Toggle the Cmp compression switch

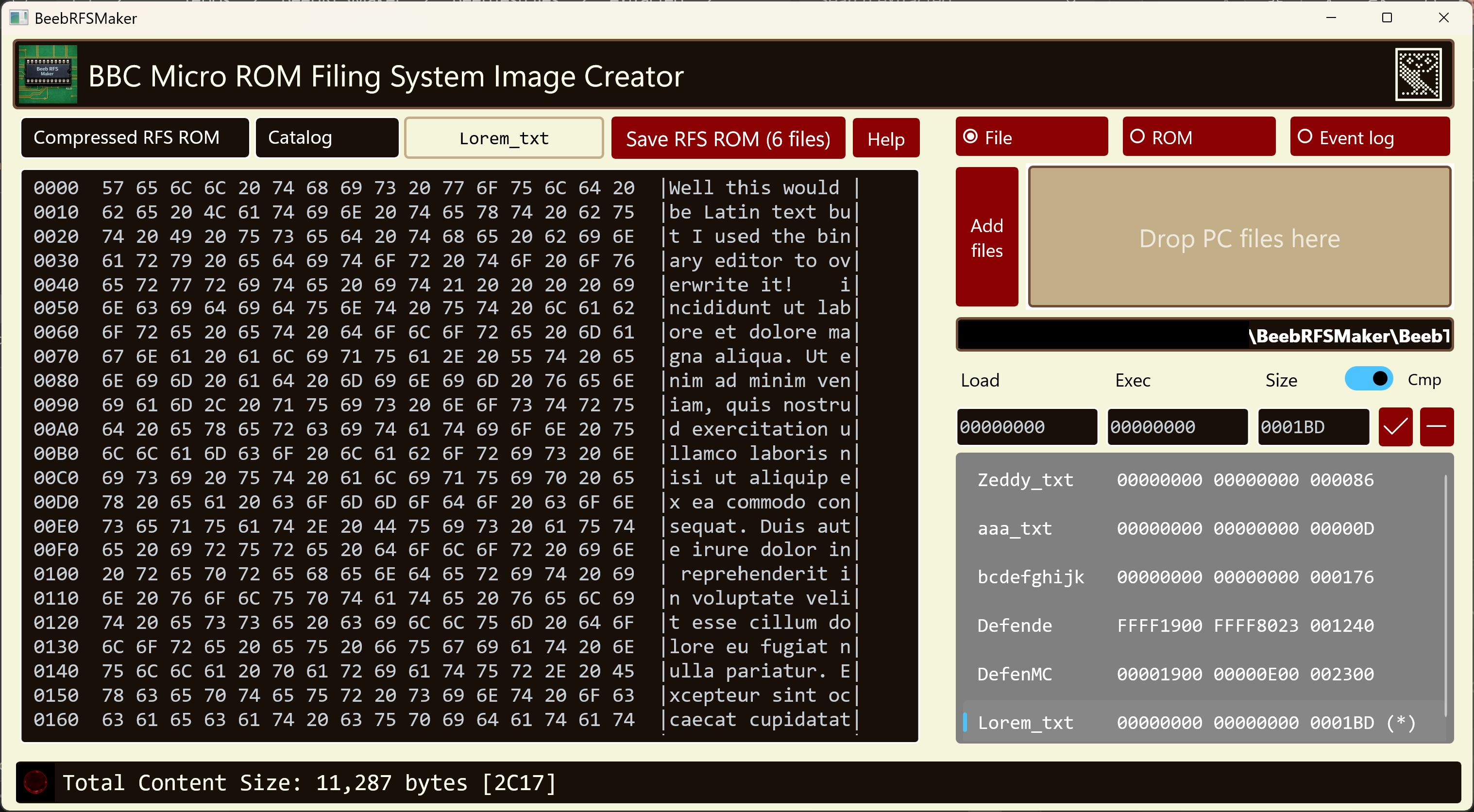[1369, 379]
